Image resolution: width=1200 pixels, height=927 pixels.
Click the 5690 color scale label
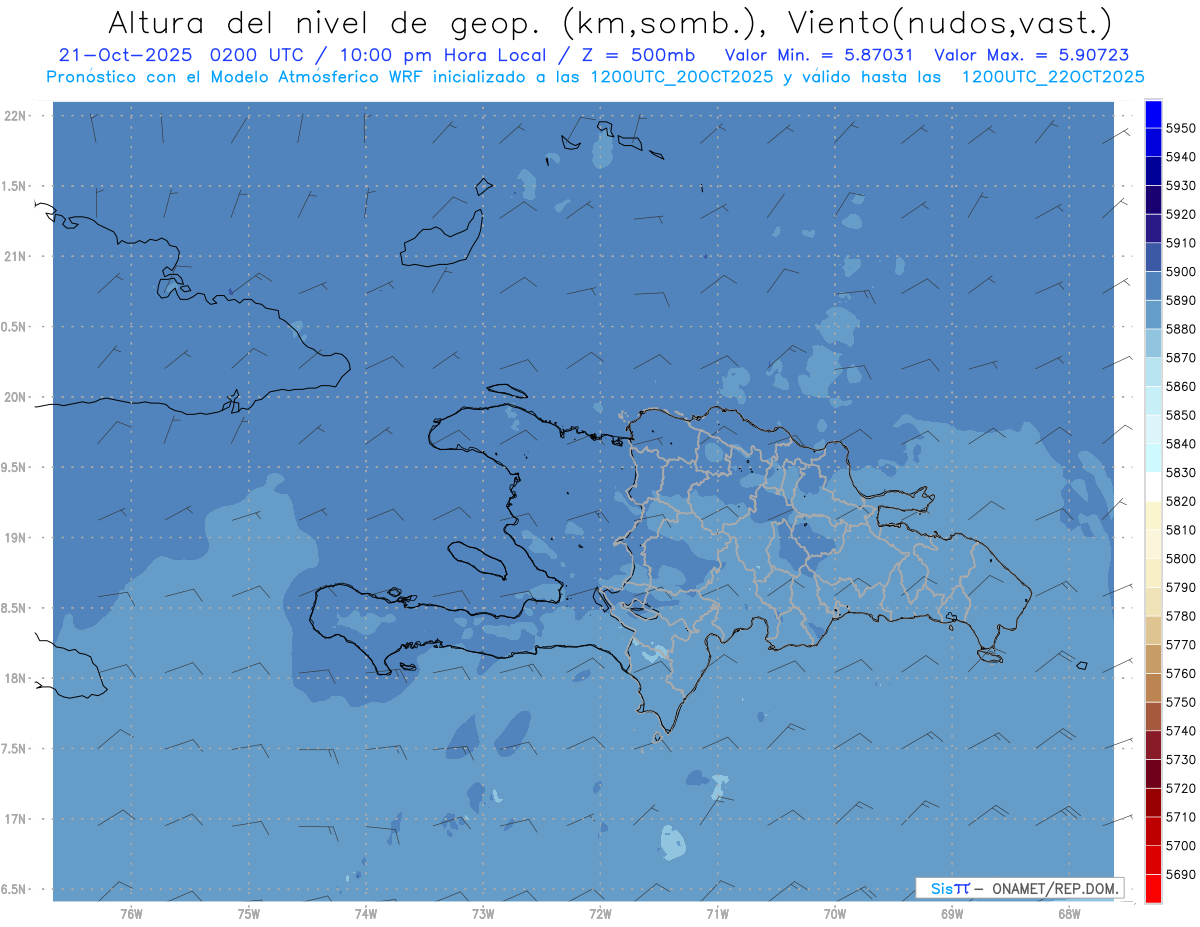click(1181, 874)
